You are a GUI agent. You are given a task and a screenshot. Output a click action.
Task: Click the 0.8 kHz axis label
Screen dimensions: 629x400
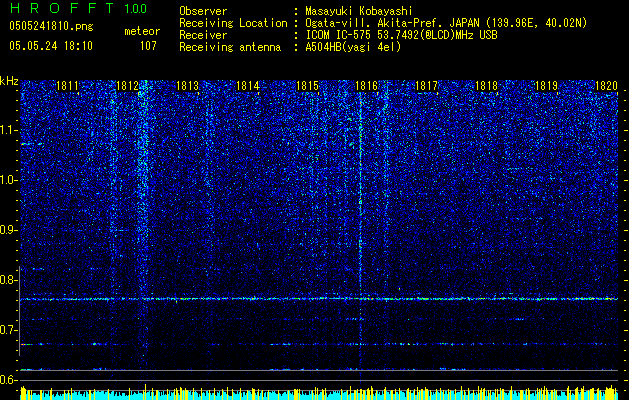(8, 280)
